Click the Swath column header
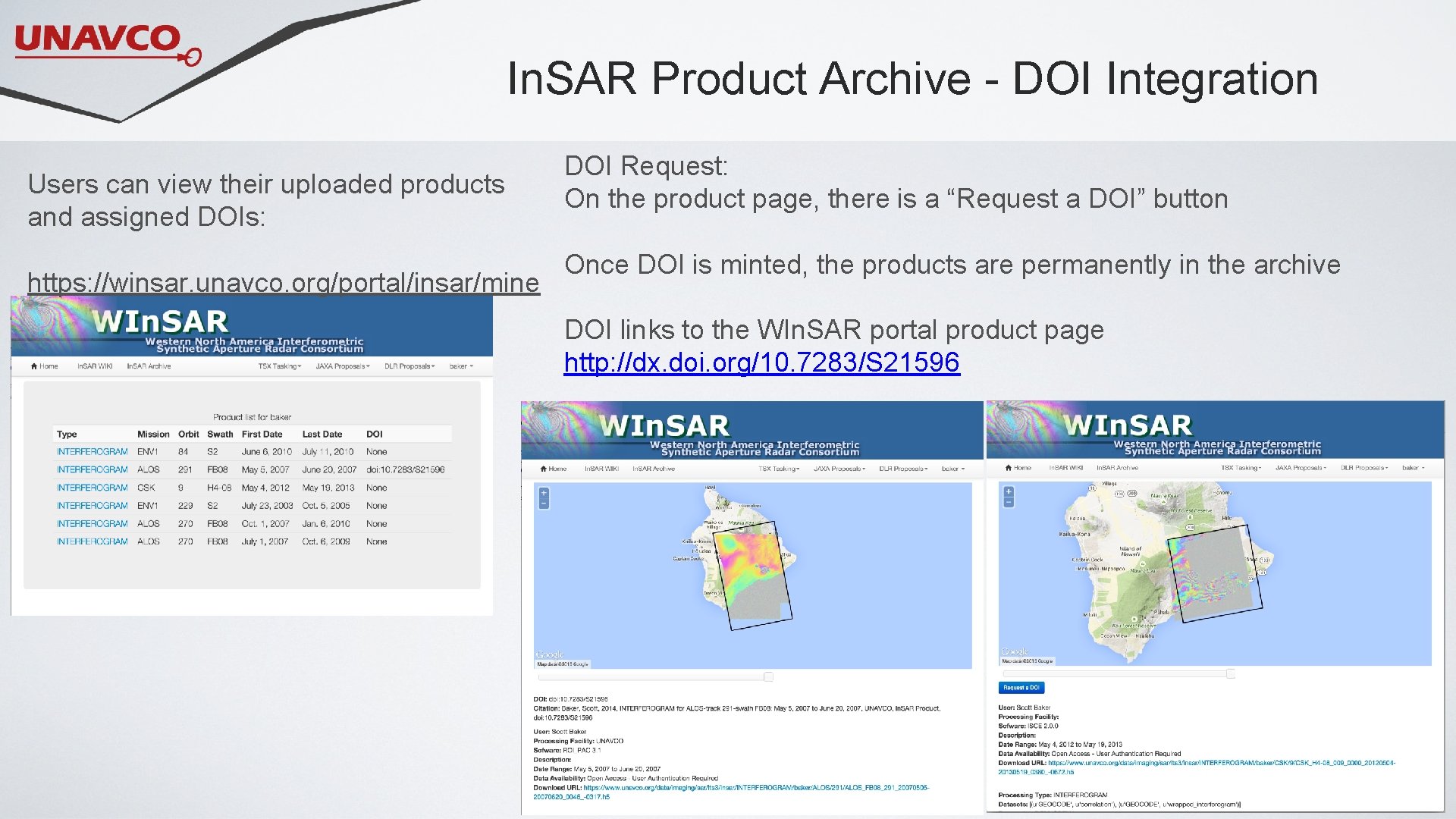Image resolution: width=1456 pixels, height=819 pixels. (x=220, y=435)
